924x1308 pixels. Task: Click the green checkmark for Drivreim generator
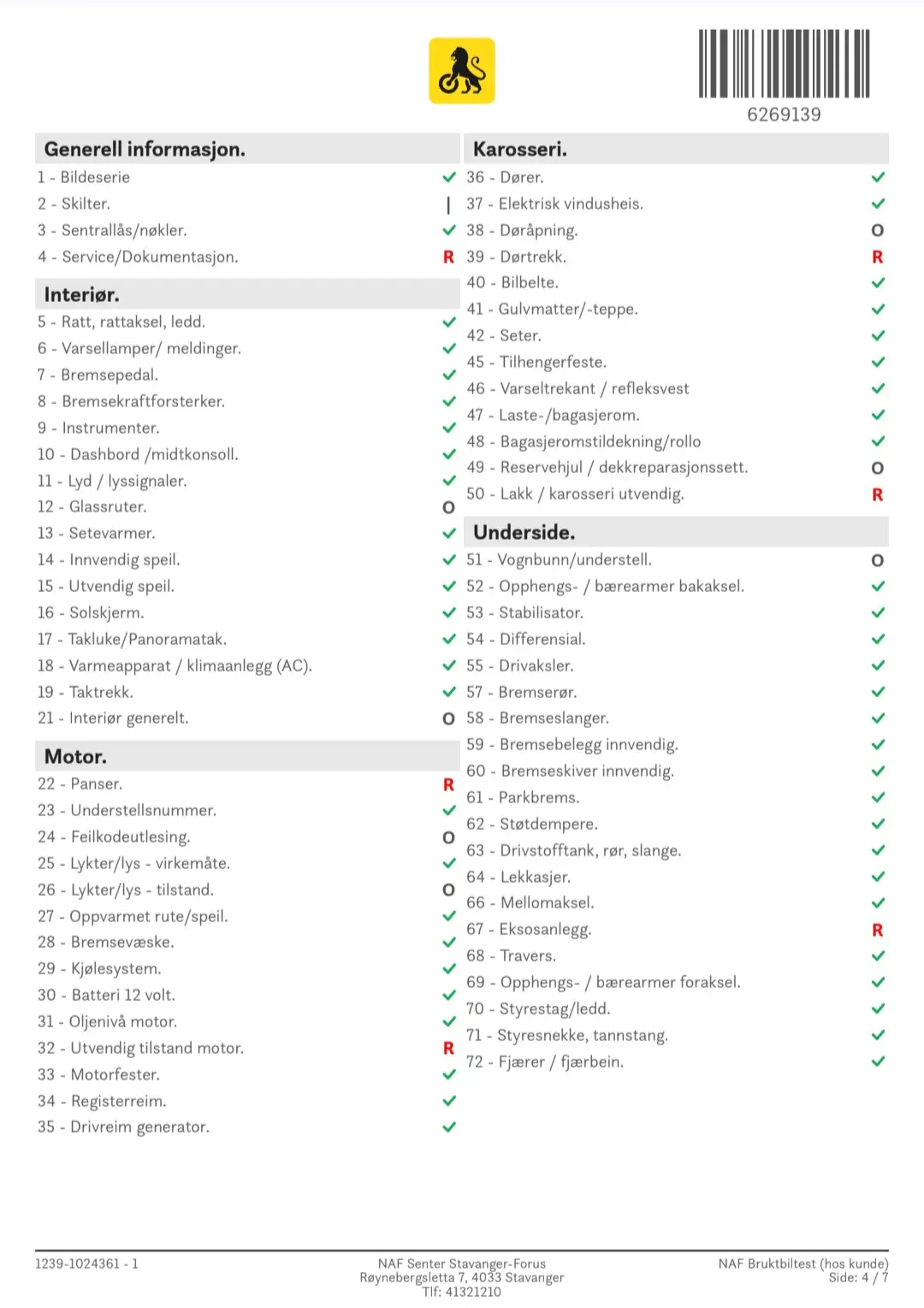pyautogui.click(x=448, y=1127)
